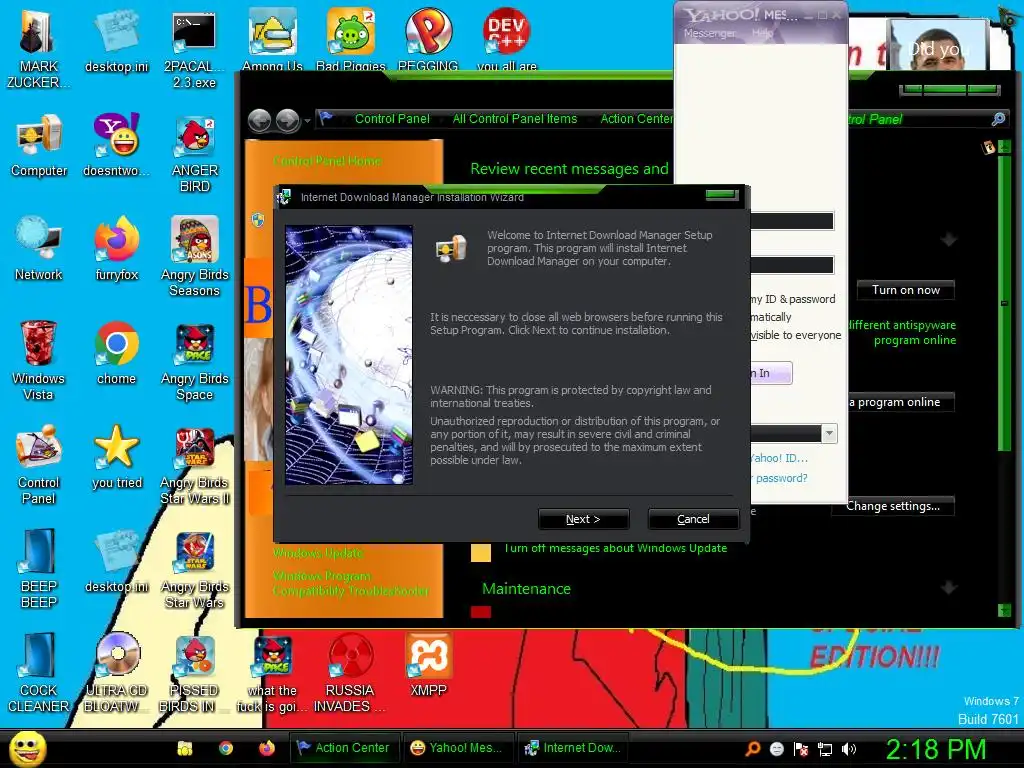Collapse the Security section chevron
1024x768 pixels.
[949, 240]
